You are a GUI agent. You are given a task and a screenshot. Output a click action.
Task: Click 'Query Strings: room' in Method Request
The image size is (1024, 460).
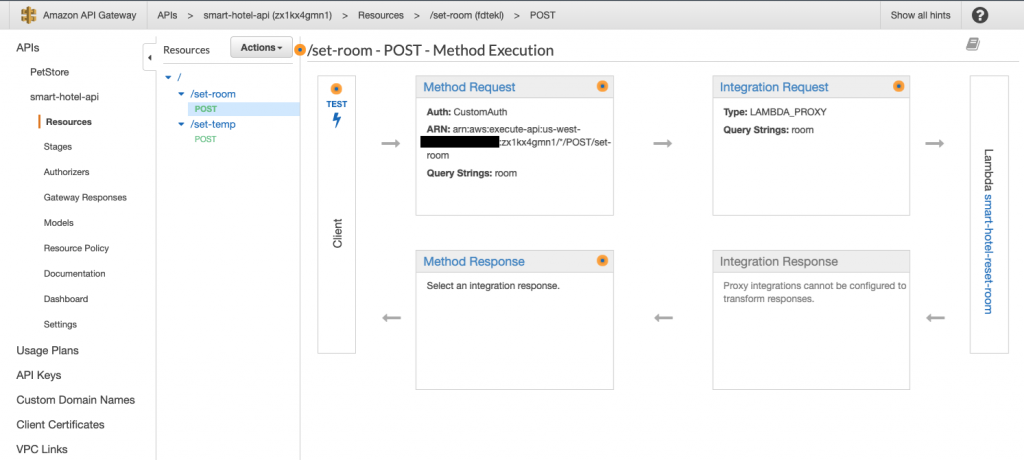pos(472,173)
